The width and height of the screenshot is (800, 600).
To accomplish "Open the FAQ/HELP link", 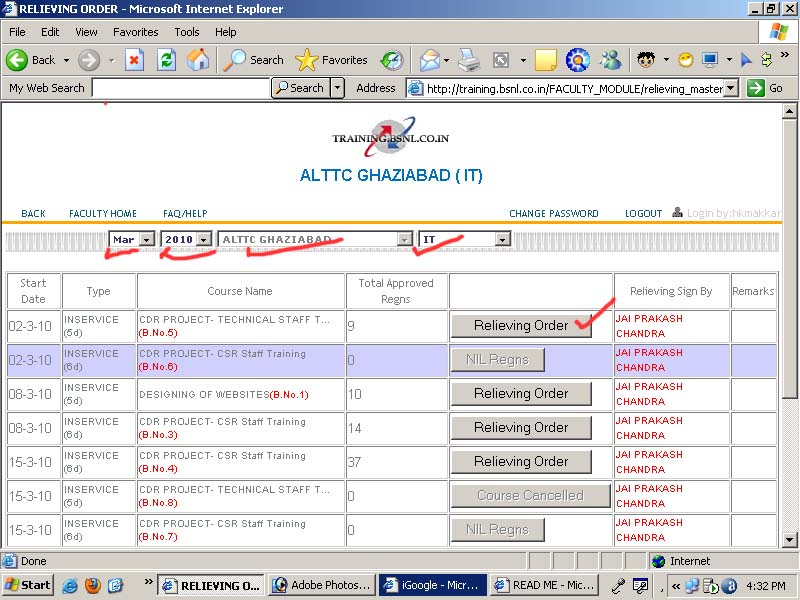I will [x=185, y=213].
